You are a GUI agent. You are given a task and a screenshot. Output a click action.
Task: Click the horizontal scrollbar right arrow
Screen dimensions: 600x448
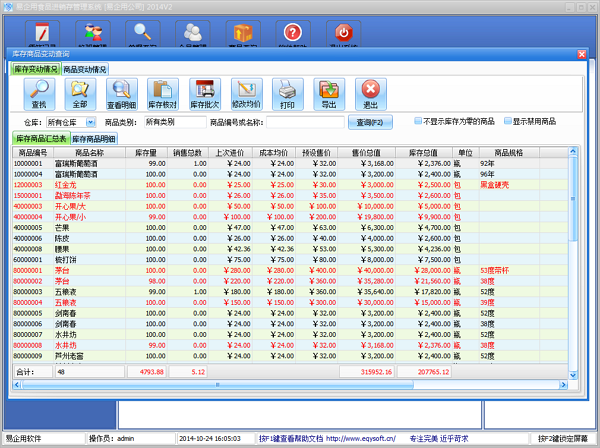563,384
